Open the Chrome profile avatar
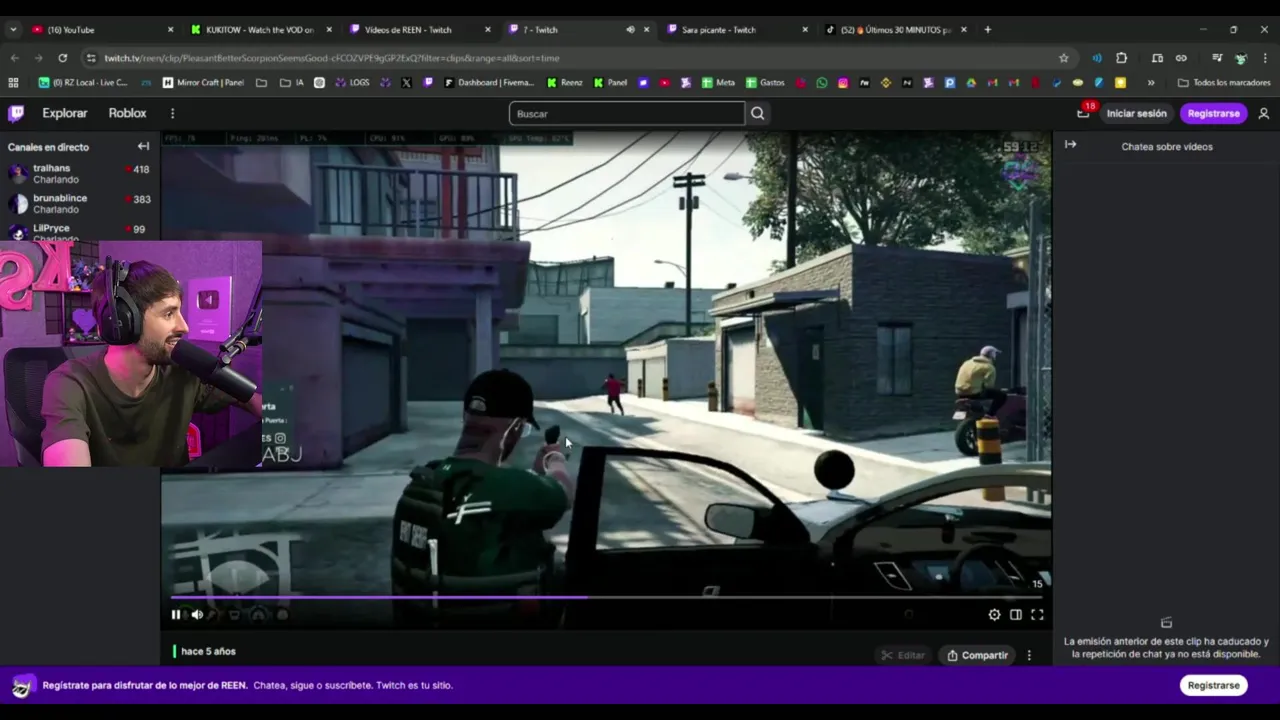 coord(1241,58)
